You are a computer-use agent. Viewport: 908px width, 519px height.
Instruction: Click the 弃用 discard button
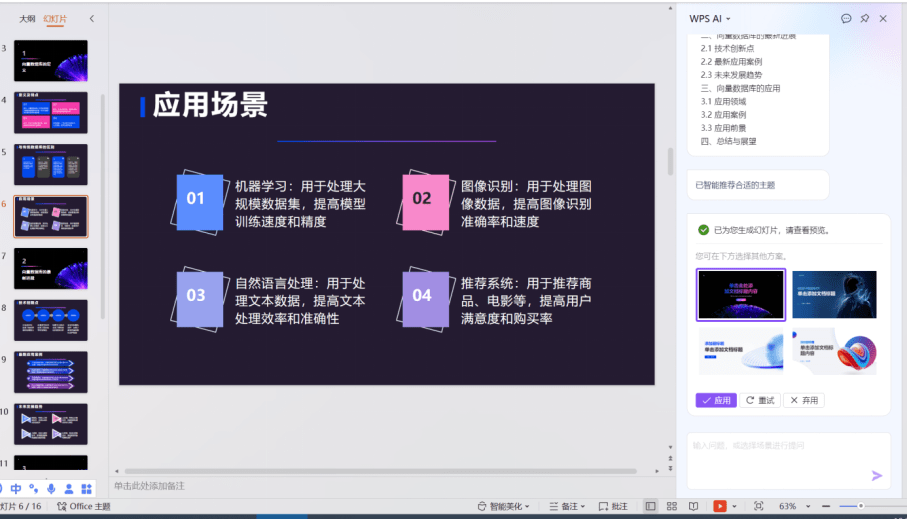pos(804,400)
